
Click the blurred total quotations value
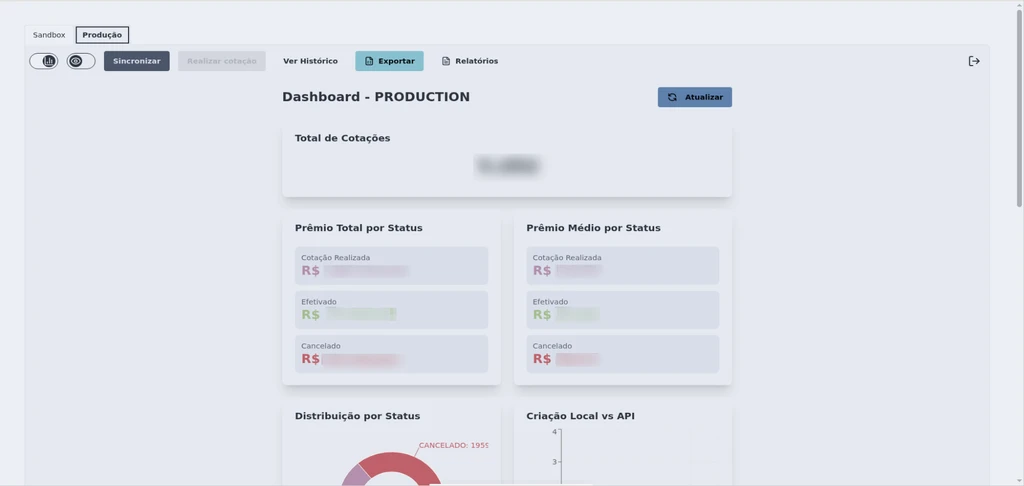tap(507, 166)
